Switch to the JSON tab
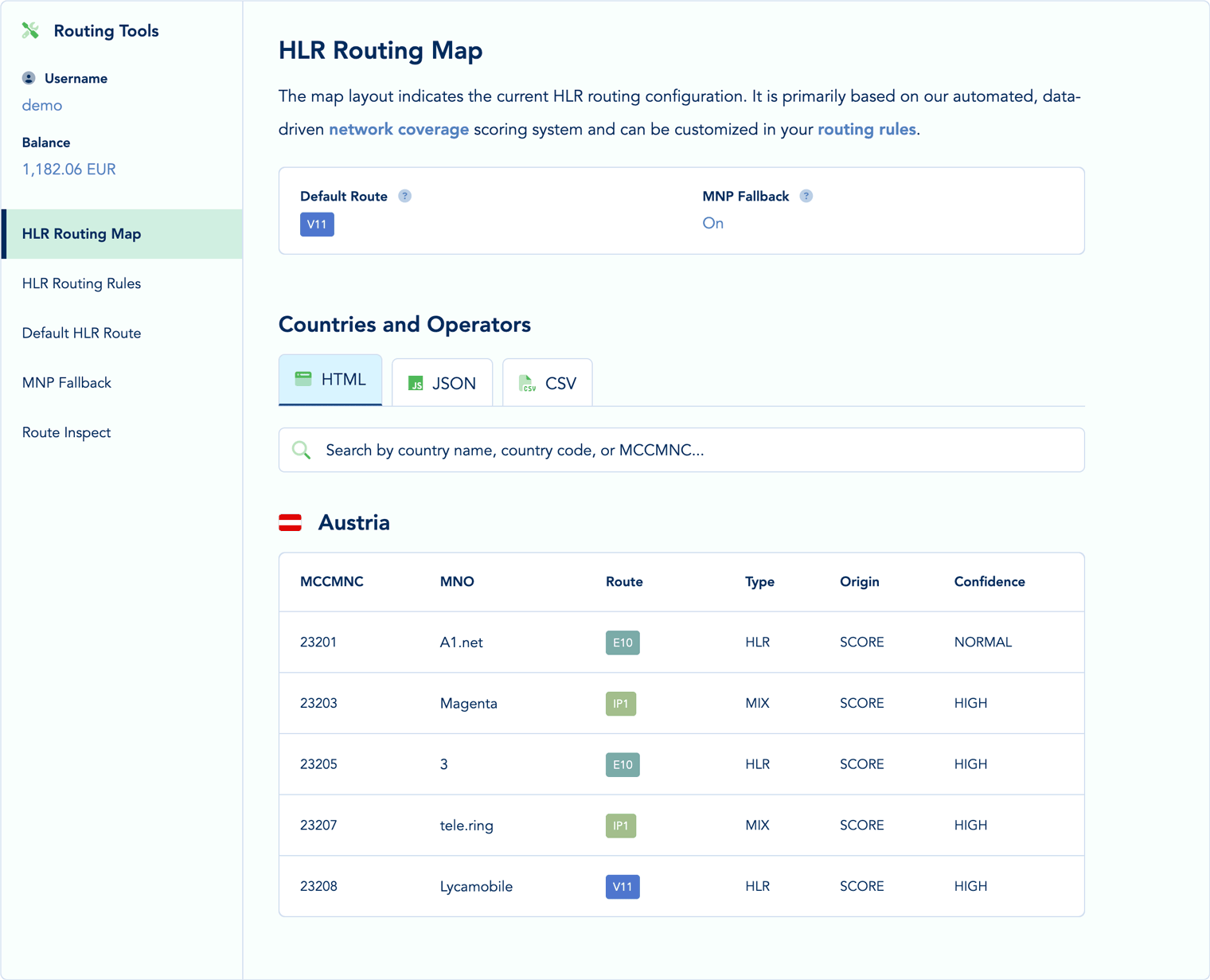Image resolution: width=1210 pixels, height=980 pixels. tap(443, 383)
